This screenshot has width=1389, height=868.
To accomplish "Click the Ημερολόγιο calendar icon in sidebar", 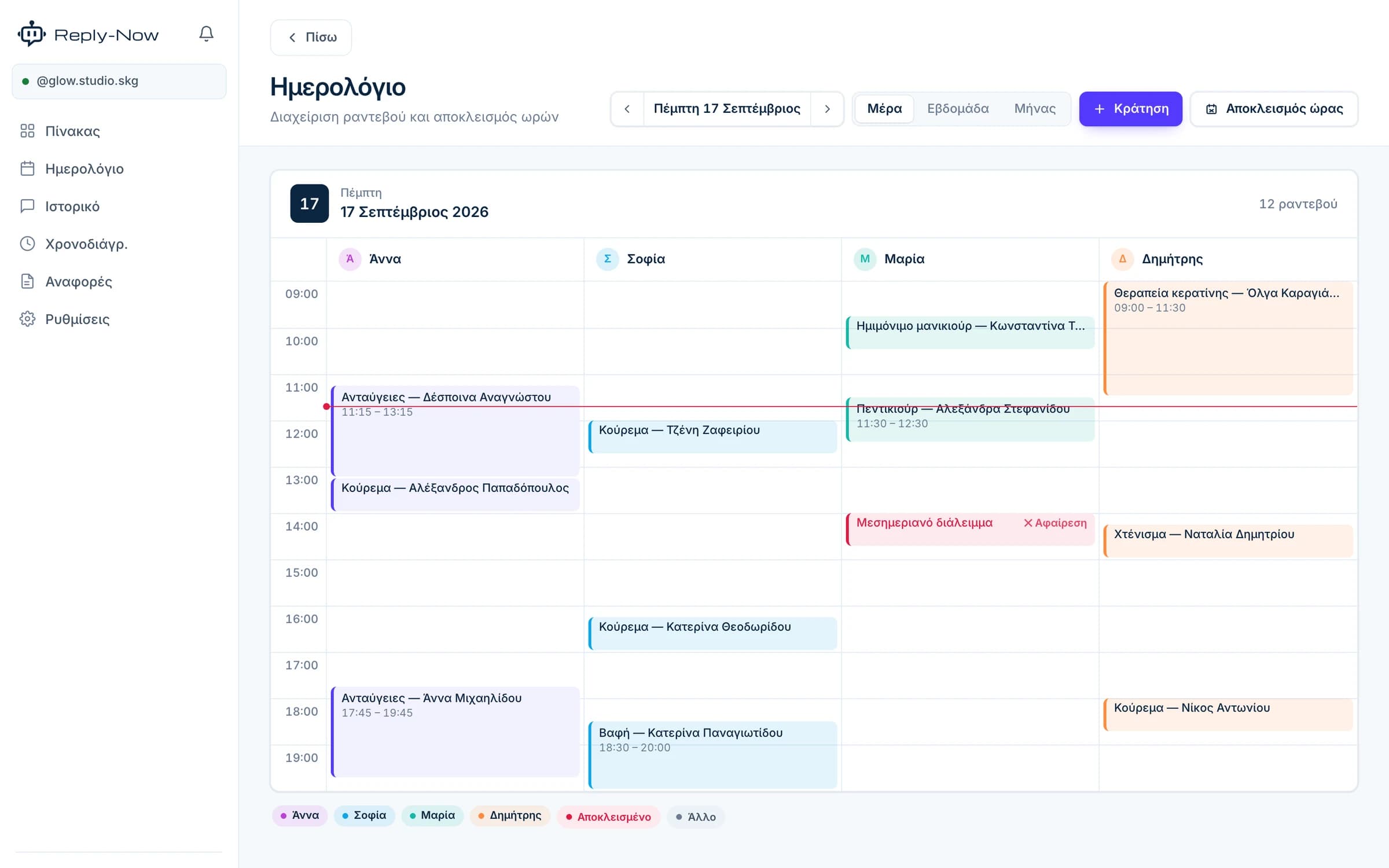I will [x=27, y=168].
